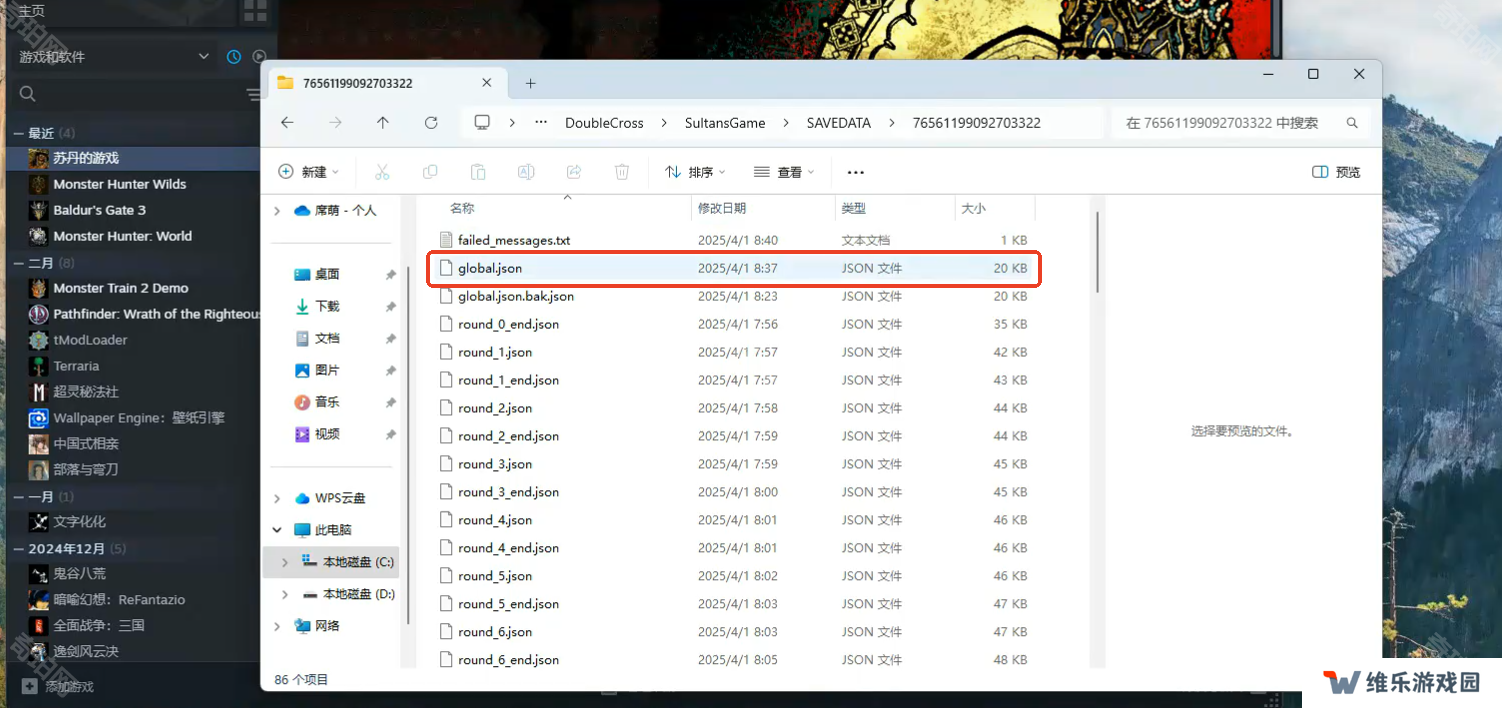Select the global.json file
Screen dimensions: 1502x708
(735, 268)
